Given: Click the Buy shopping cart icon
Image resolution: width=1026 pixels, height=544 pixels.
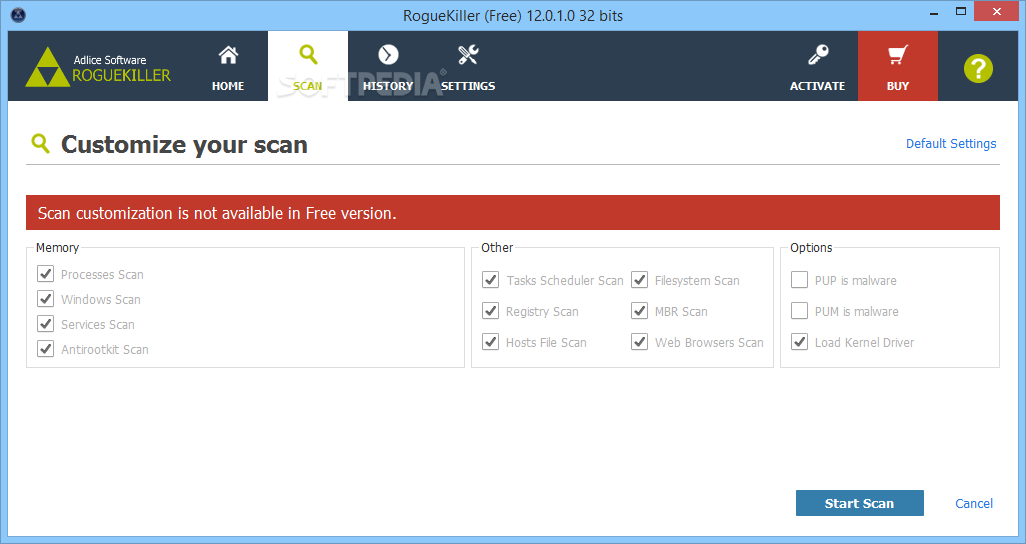Looking at the screenshot, I should 898,54.
